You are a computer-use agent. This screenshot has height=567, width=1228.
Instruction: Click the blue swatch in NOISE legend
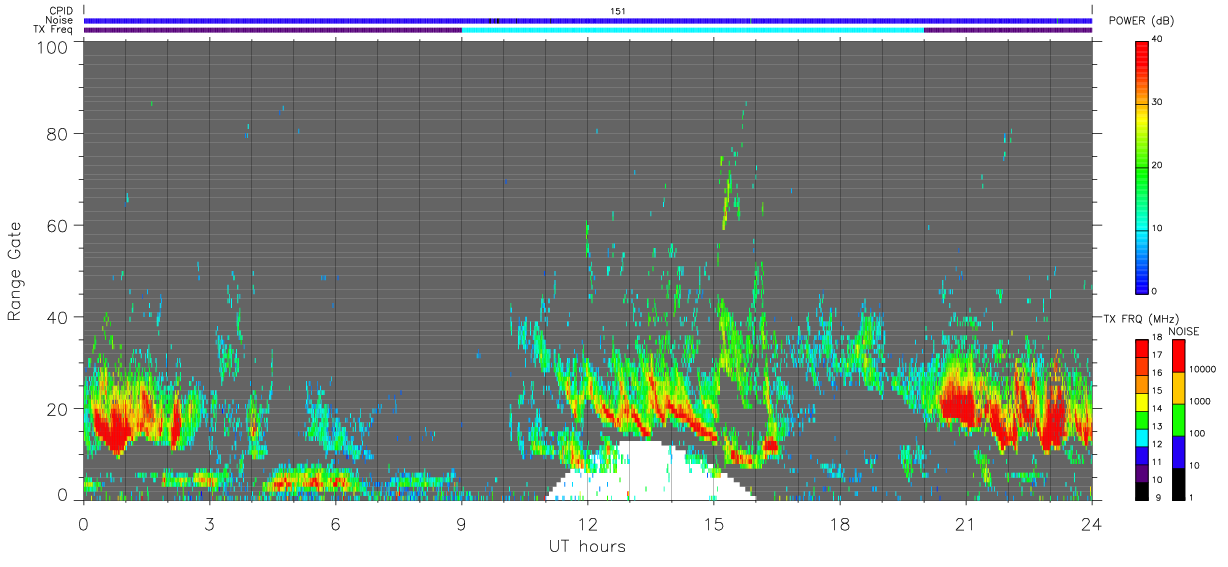coord(1179,450)
